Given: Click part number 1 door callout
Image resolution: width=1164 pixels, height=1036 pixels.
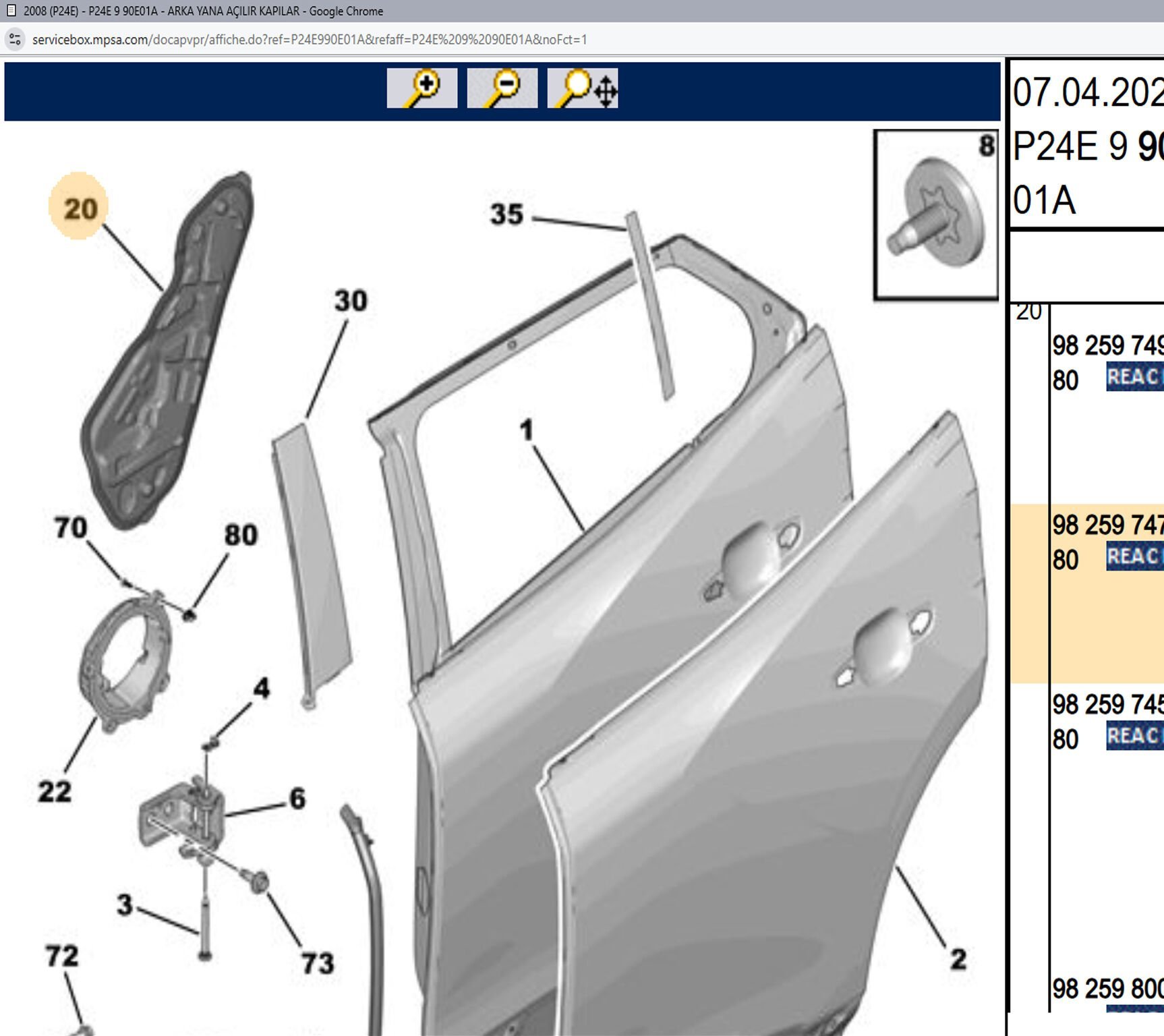Looking at the screenshot, I should pyautogui.click(x=527, y=430).
